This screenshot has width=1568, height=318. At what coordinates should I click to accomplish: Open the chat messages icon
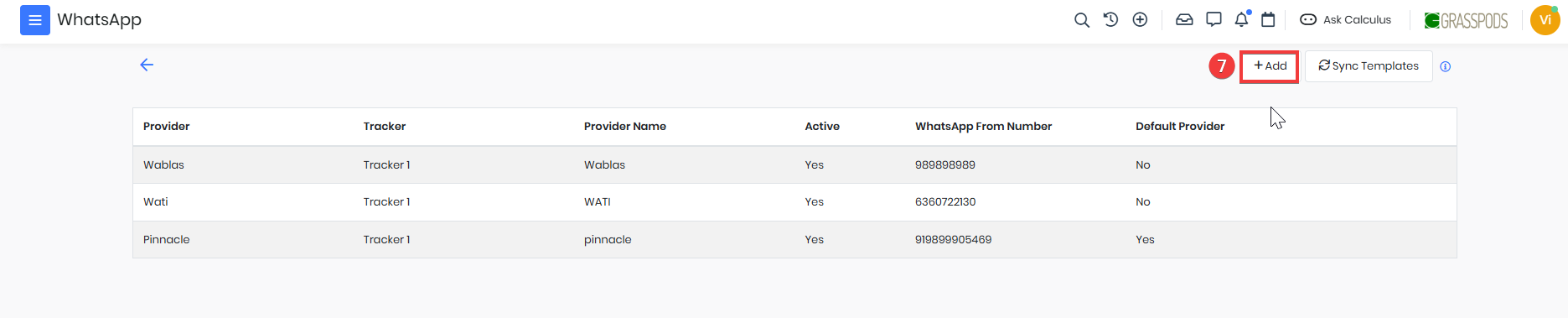pos(1214,19)
